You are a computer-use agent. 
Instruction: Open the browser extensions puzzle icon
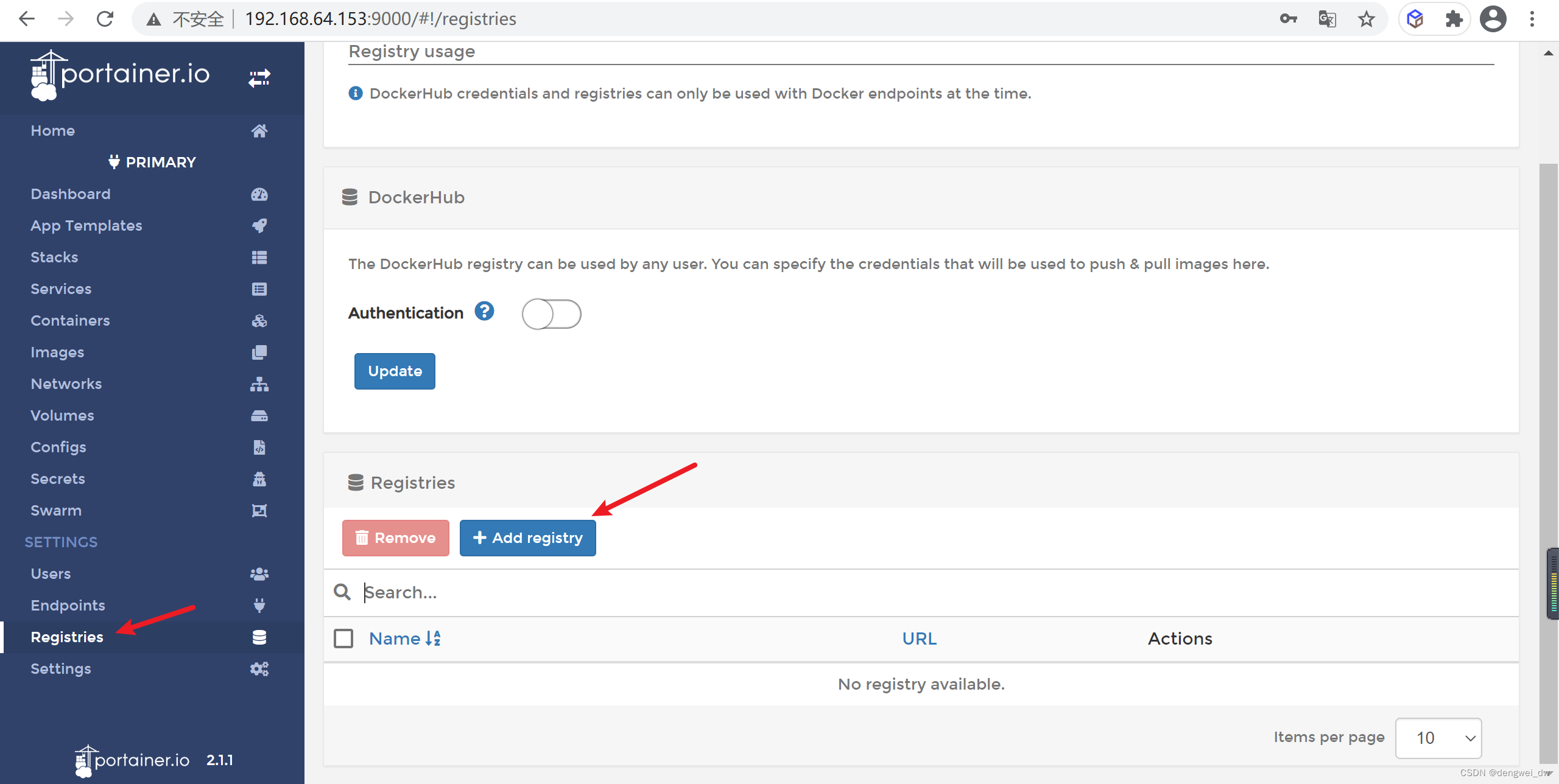1454,19
